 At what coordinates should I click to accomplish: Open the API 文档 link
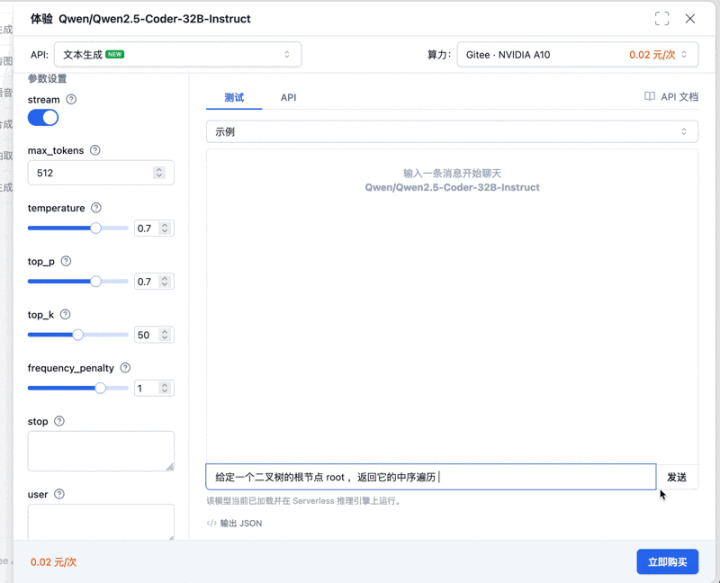671,97
